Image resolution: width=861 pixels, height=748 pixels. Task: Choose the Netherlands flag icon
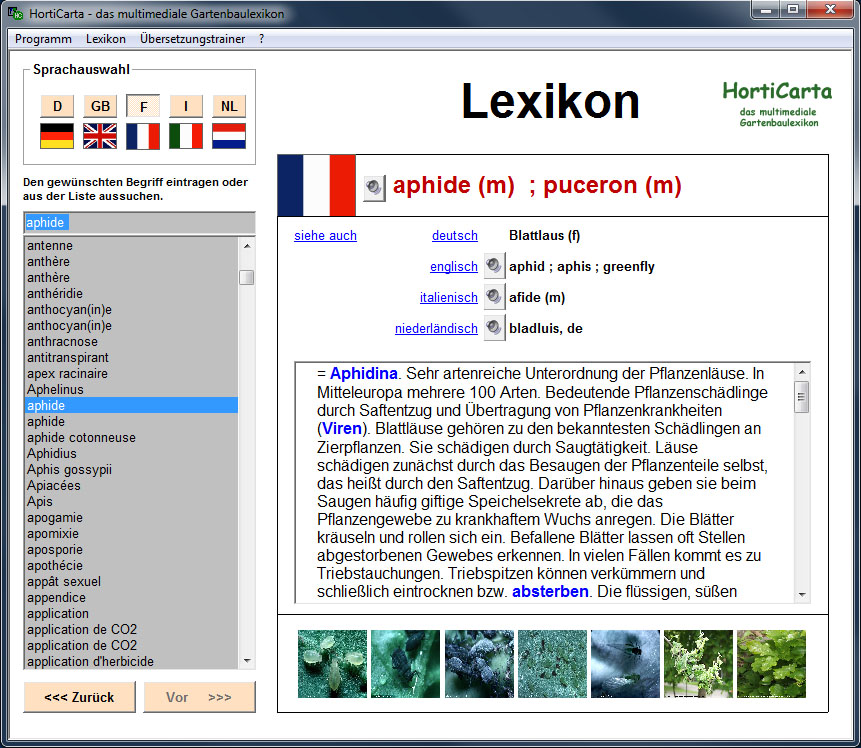point(229,136)
